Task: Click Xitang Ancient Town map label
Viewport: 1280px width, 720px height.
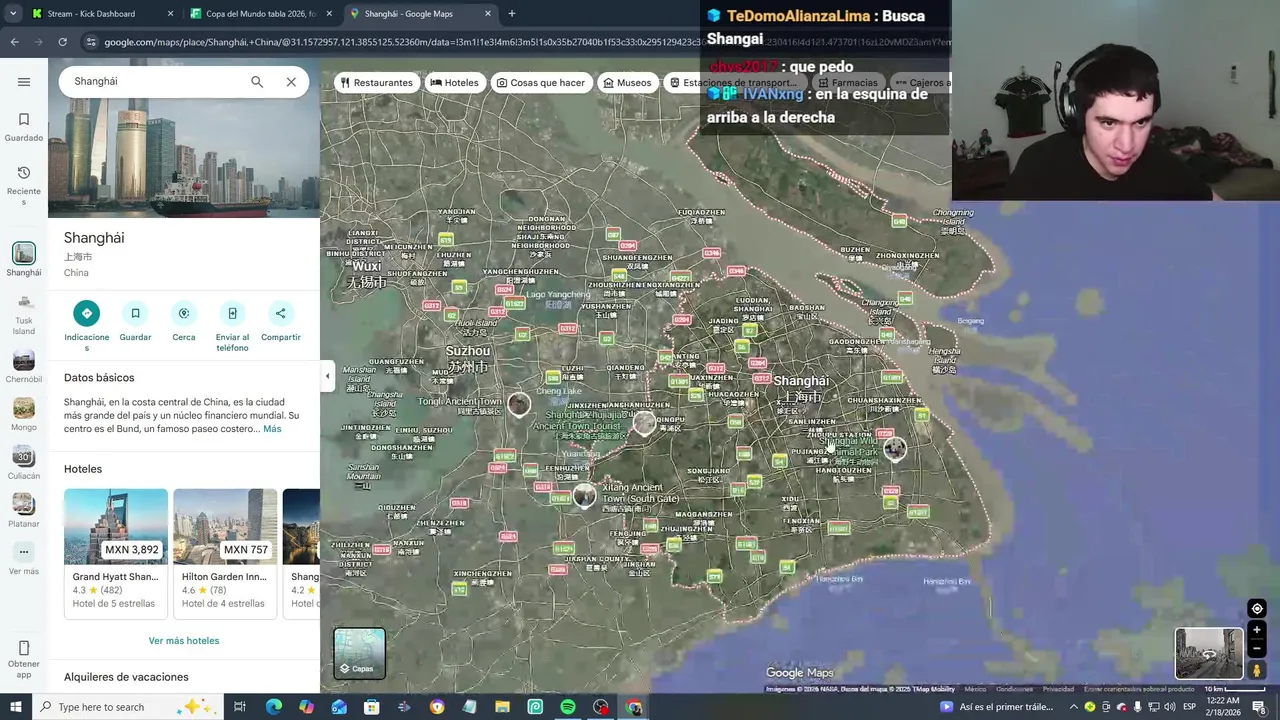Action: pos(640,493)
